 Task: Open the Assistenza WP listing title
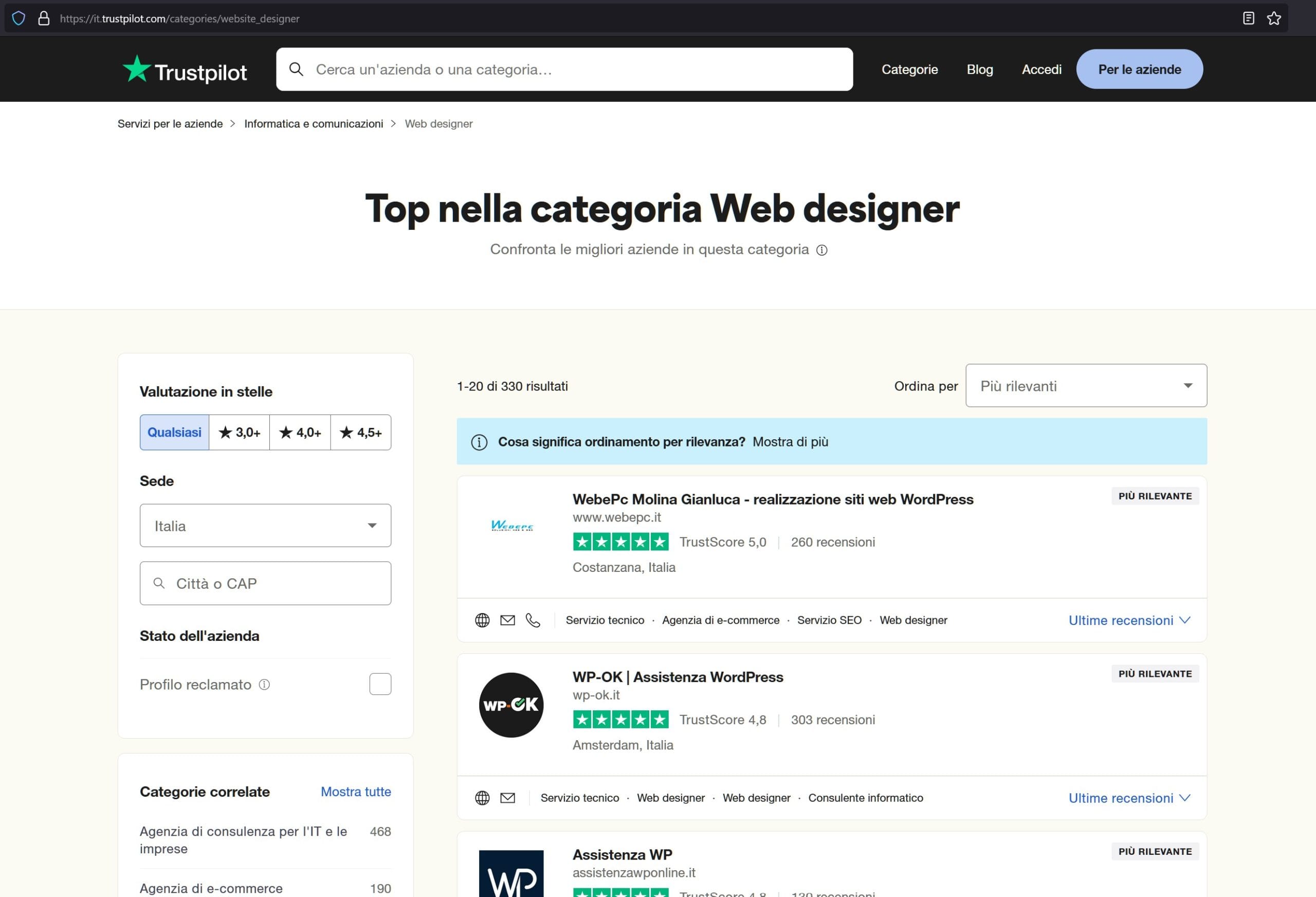click(623, 854)
